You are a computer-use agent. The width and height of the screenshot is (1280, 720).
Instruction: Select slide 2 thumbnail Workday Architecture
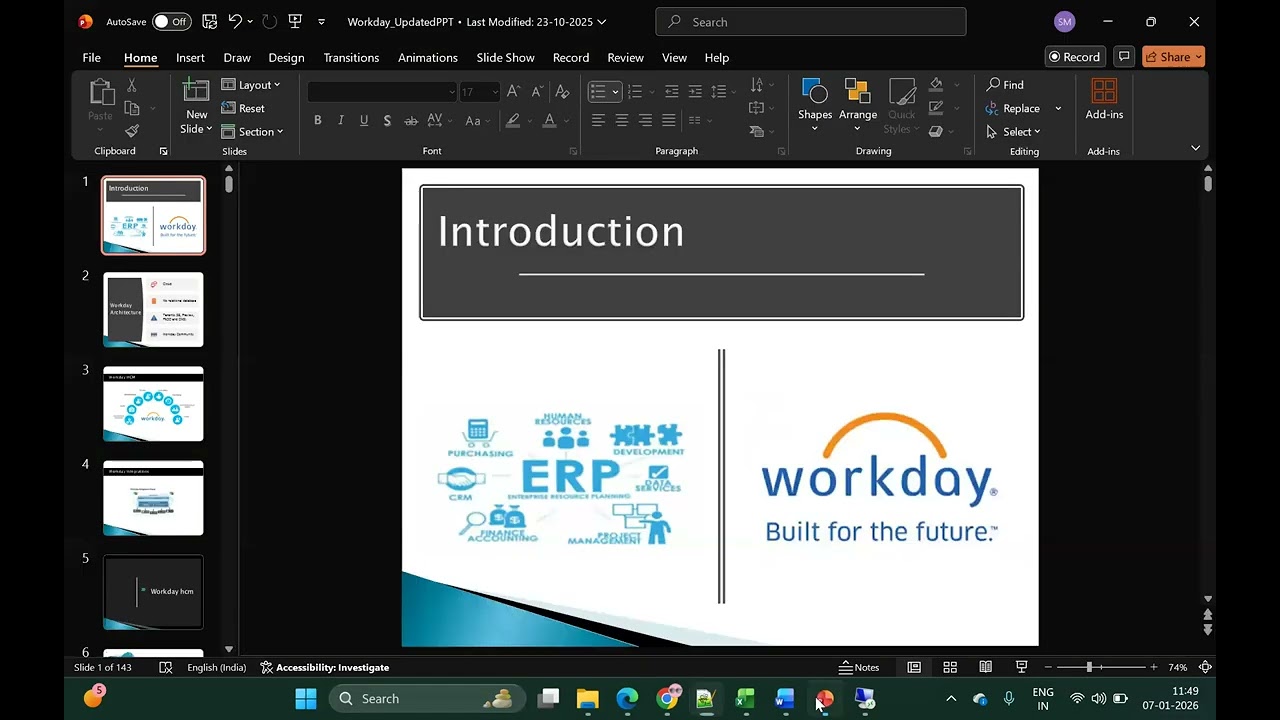tap(153, 310)
